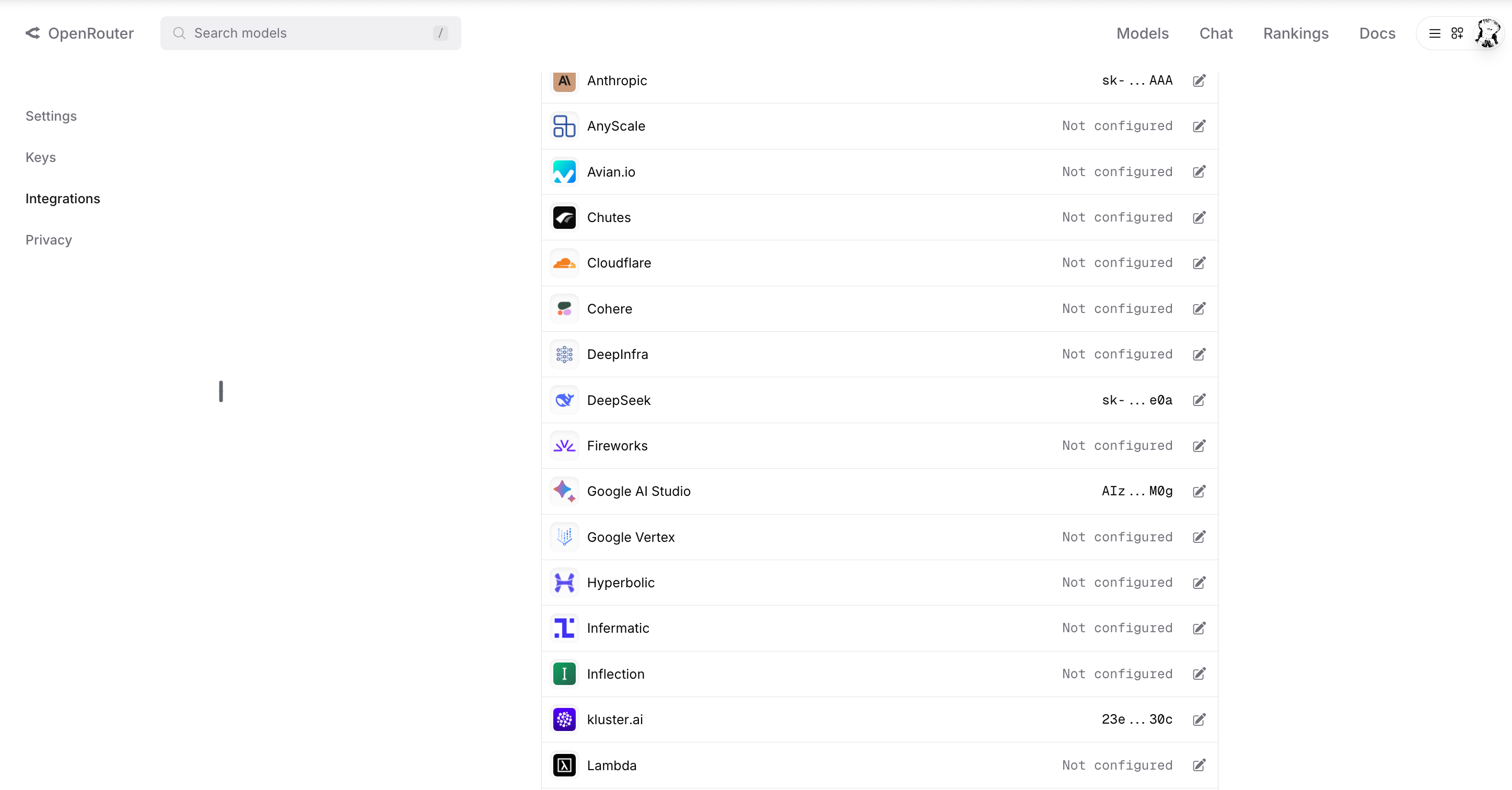Click Not configured in the Cloudflare row
The height and width of the screenshot is (790, 1512).
(x=1117, y=263)
